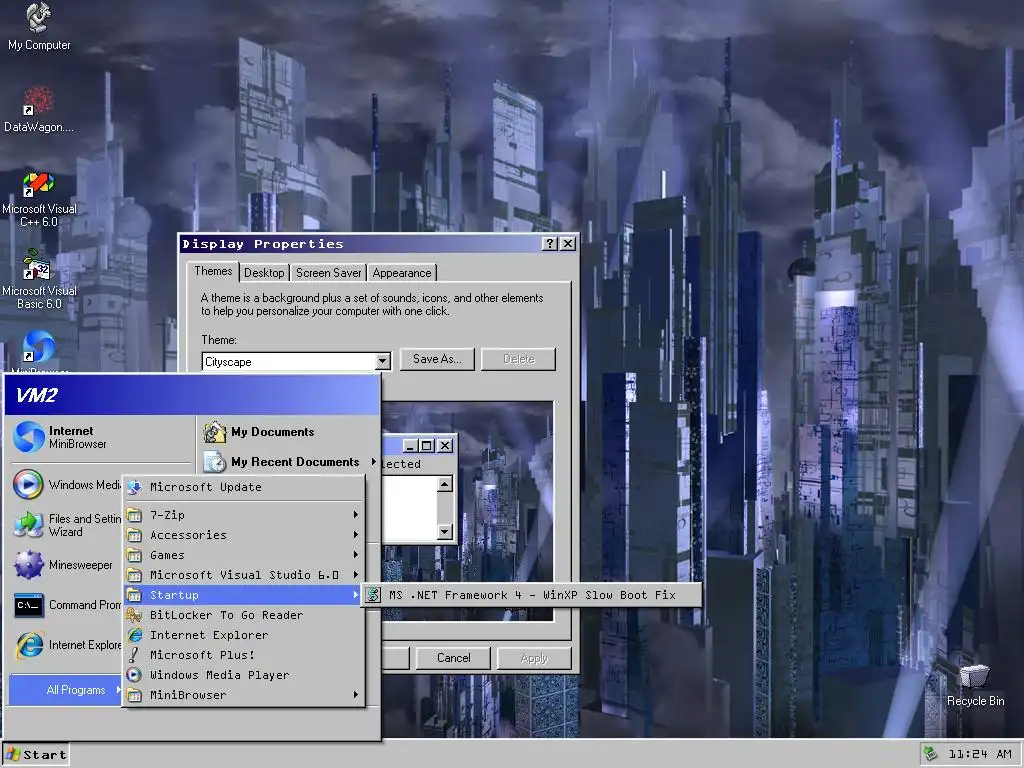Click Cancel in Display Properties
The image size is (1024, 768).
click(x=453, y=658)
